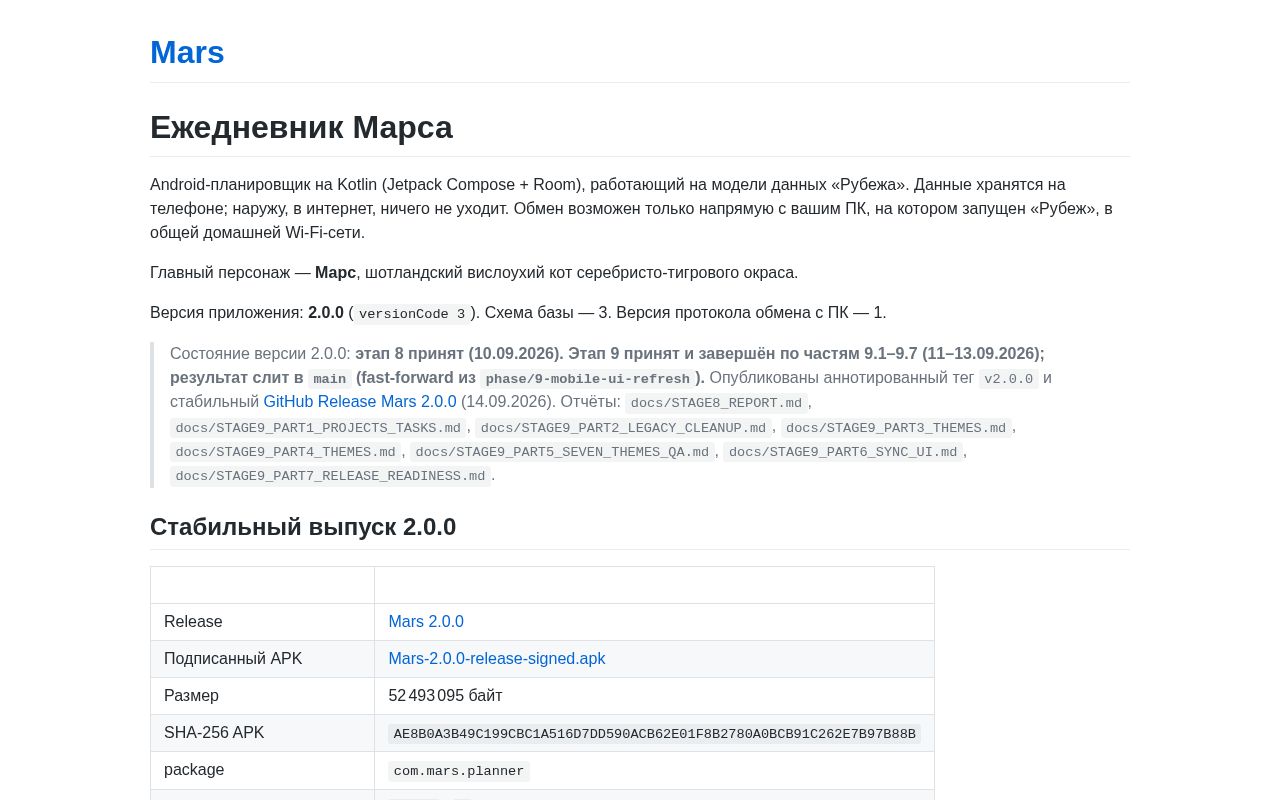Click docs/STAGE9_PART7_RELEASE_READINESS.md path
The width and height of the screenshot is (1280, 800).
[x=330, y=476]
